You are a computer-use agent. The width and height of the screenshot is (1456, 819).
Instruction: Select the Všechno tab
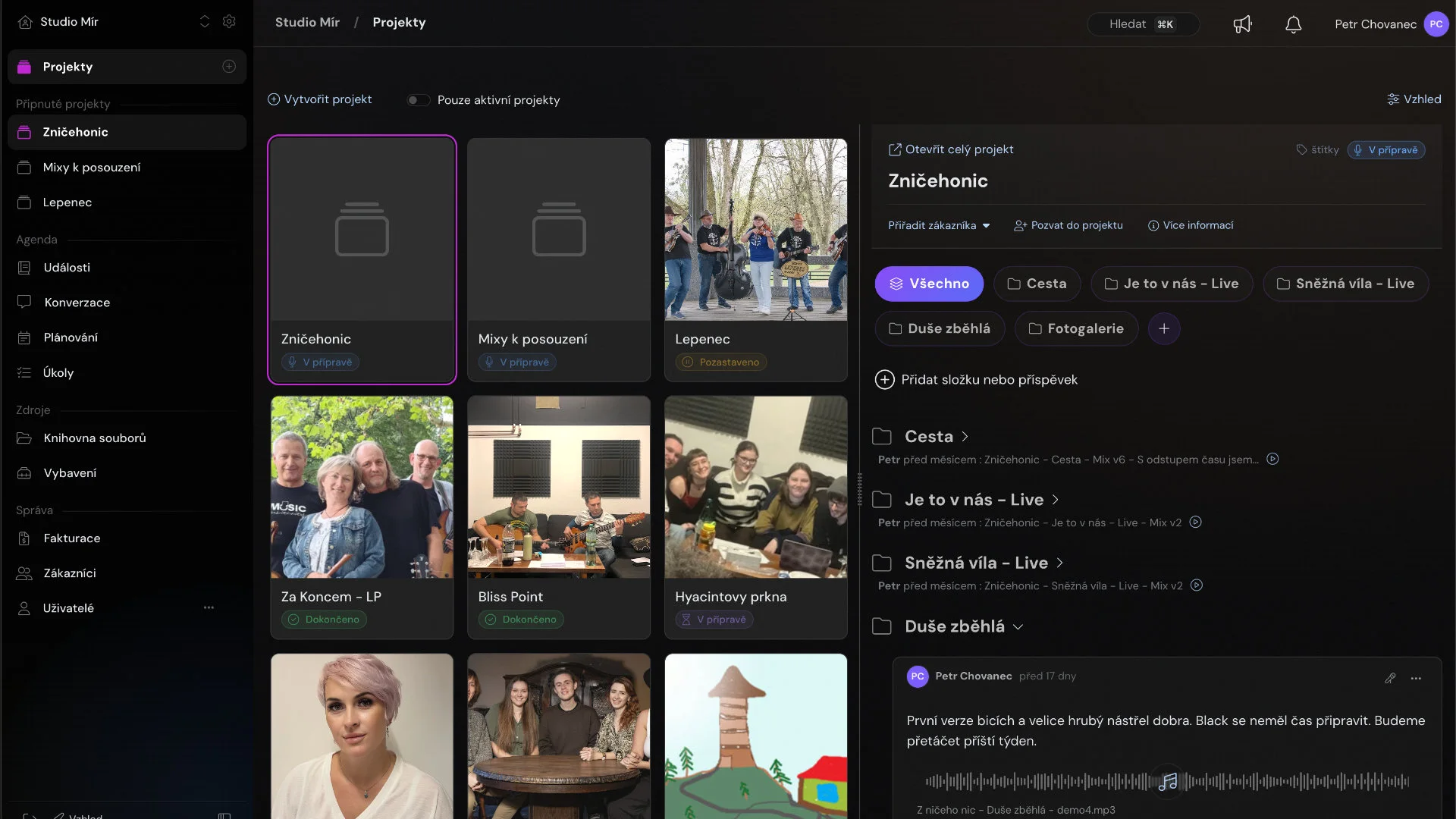929,284
